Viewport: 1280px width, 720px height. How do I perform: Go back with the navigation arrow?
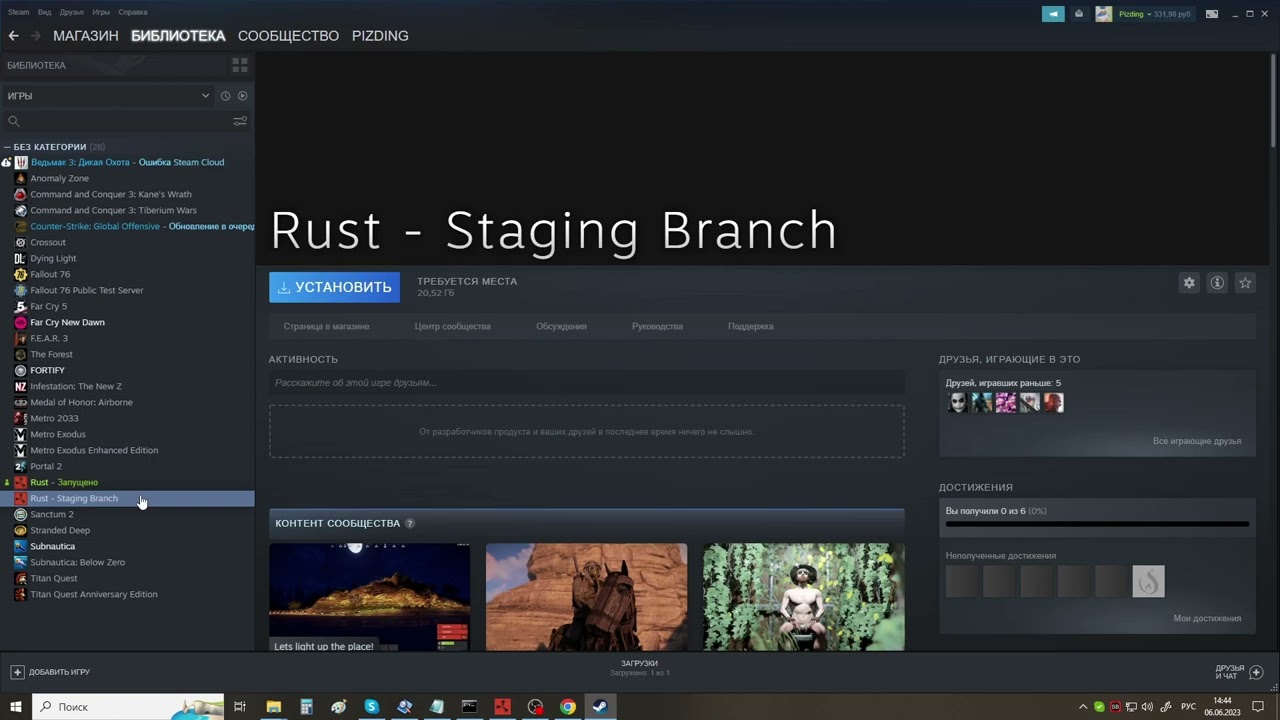point(13,36)
